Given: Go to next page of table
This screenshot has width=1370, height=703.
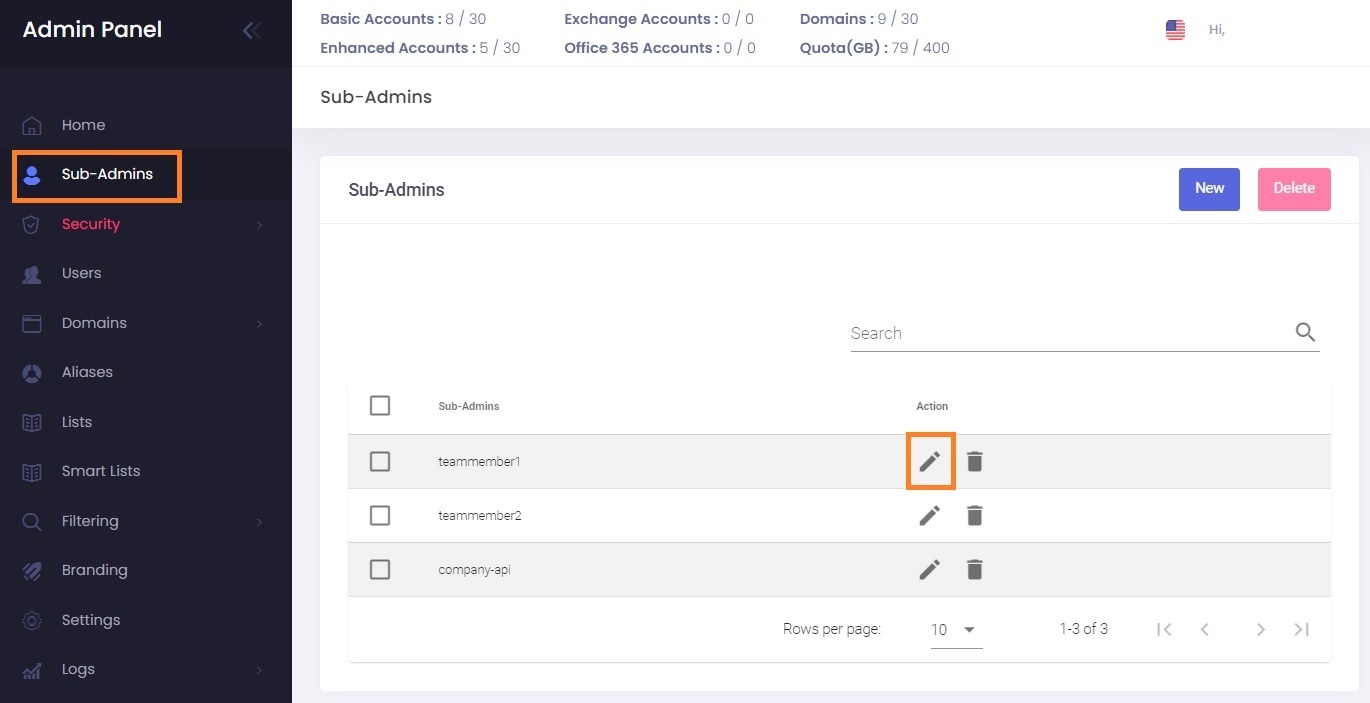Looking at the screenshot, I should 1261,629.
